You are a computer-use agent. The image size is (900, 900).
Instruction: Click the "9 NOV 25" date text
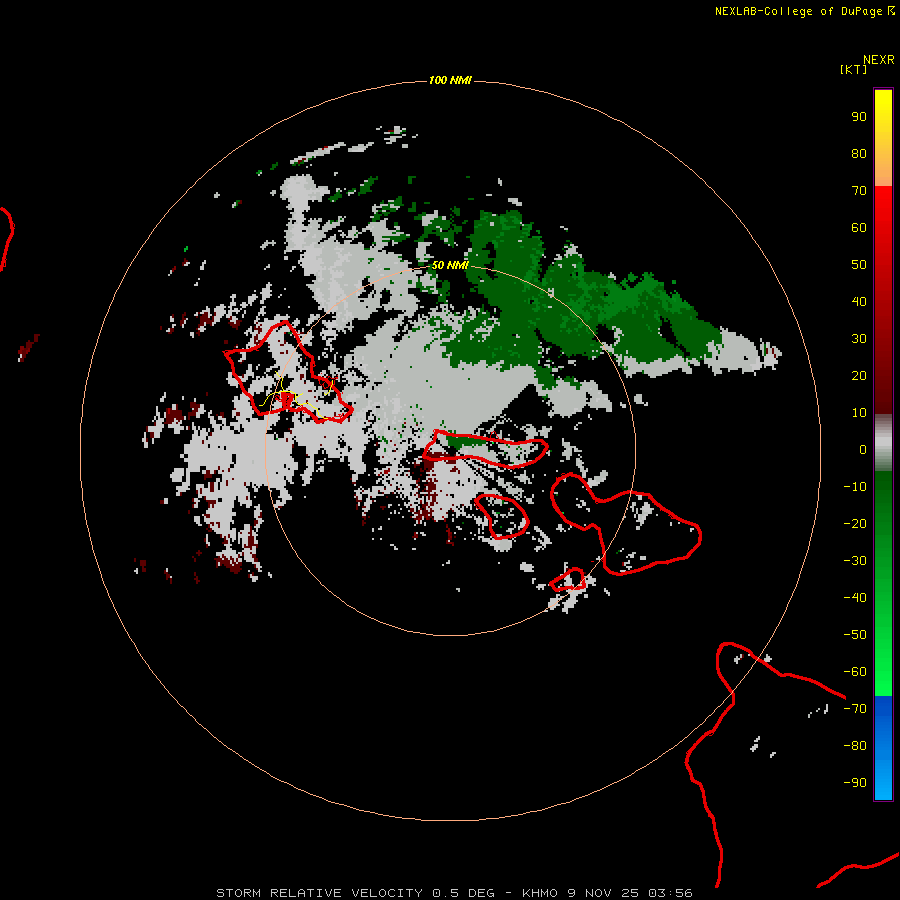[603, 893]
